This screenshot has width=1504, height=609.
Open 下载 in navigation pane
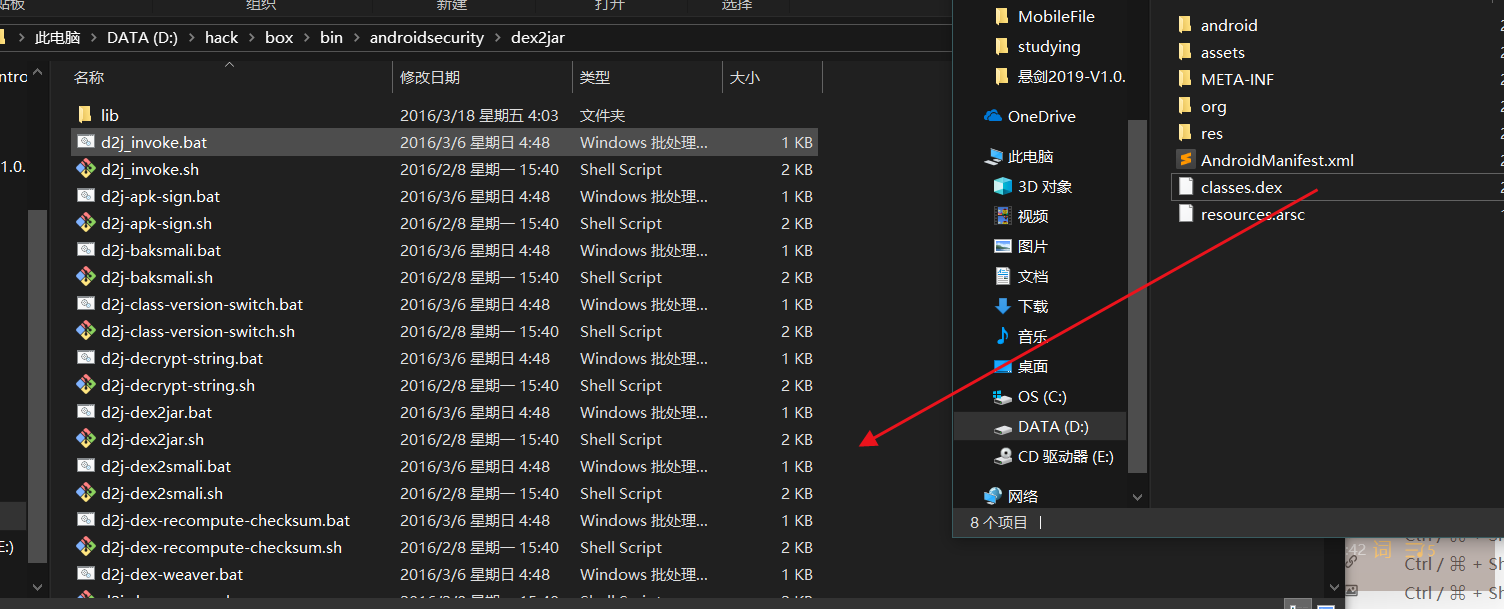[x=1033, y=306]
